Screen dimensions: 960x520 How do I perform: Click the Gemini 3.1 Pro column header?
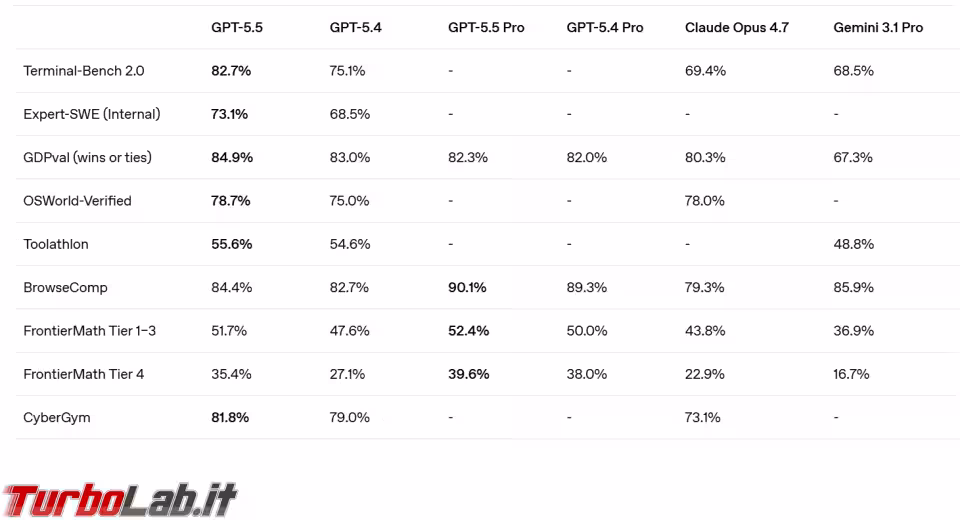point(878,28)
